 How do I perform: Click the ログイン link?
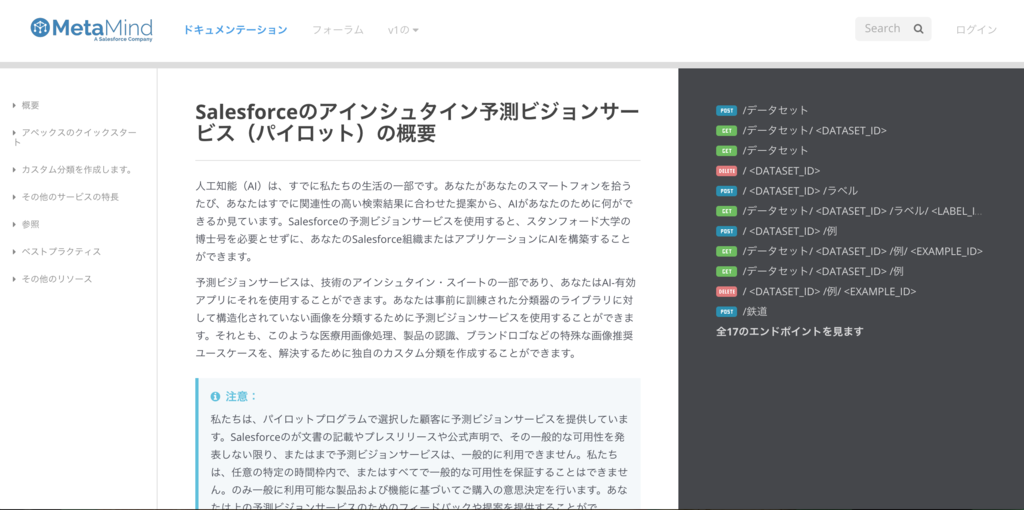click(x=976, y=29)
